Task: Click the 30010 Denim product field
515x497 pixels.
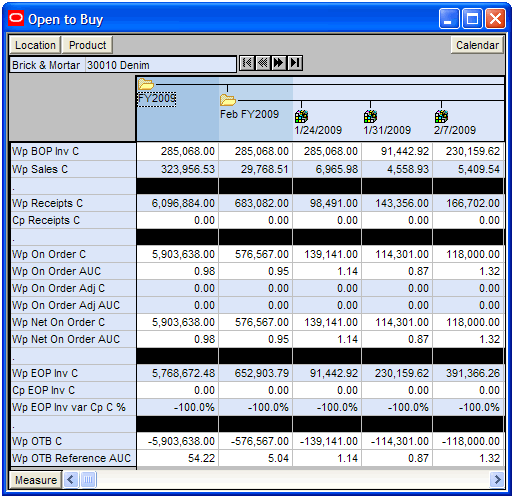Action: point(161,65)
